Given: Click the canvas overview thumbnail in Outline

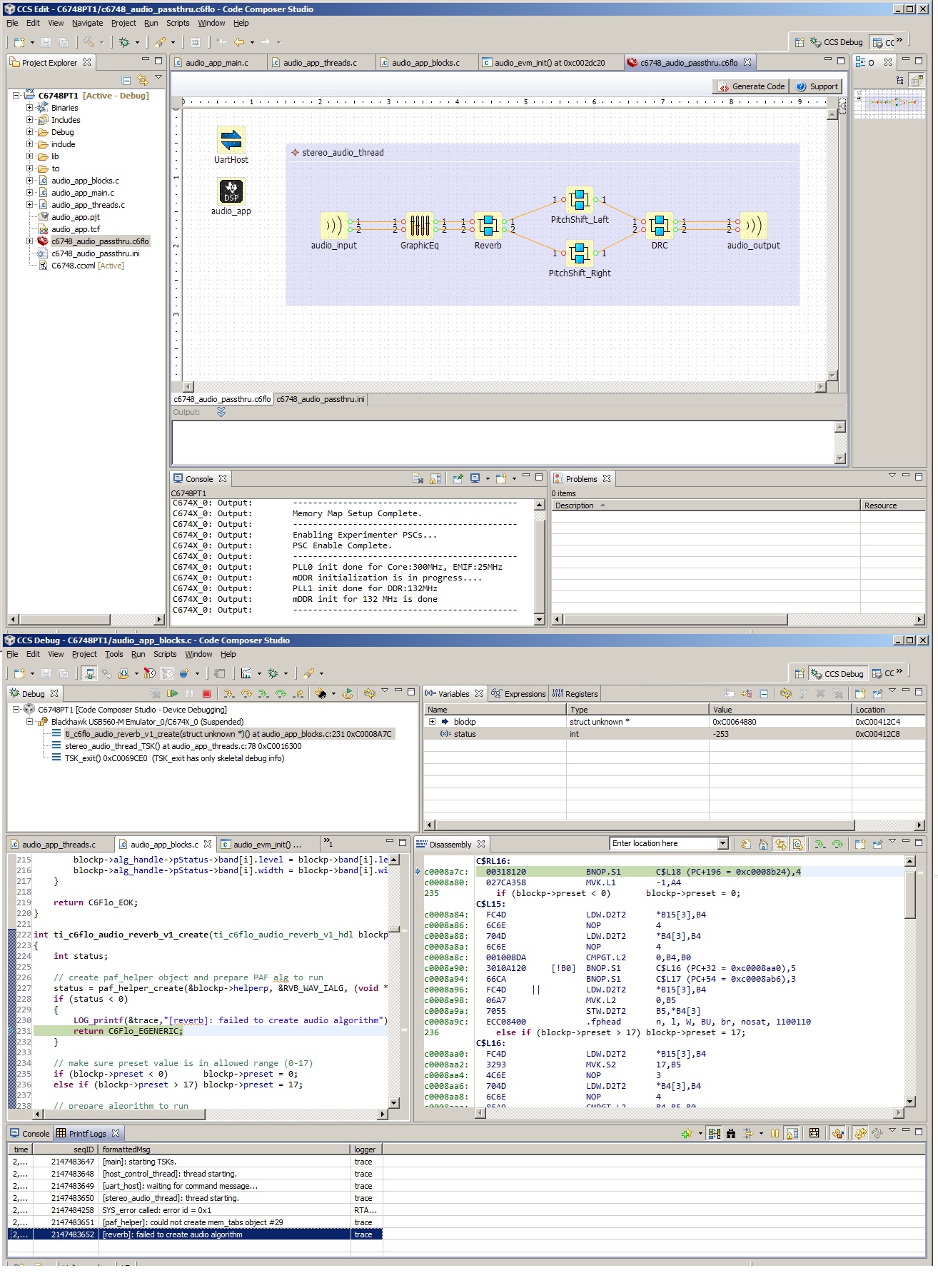Looking at the screenshot, I should pos(889,104).
